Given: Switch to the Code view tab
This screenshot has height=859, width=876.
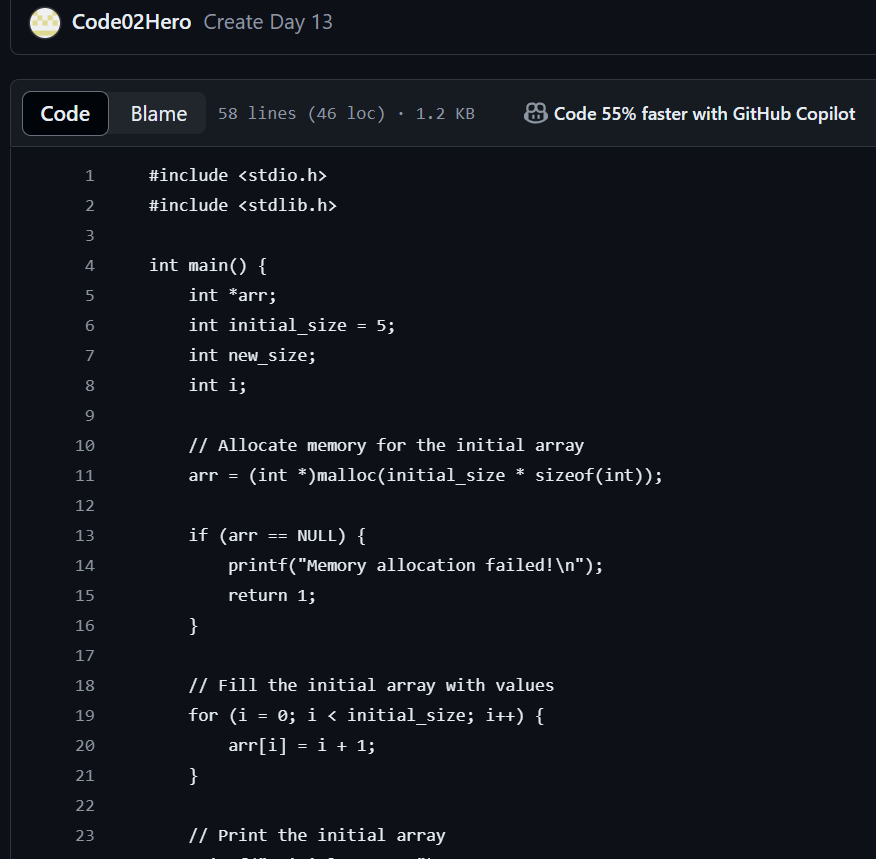Looking at the screenshot, I should (65, 113).
